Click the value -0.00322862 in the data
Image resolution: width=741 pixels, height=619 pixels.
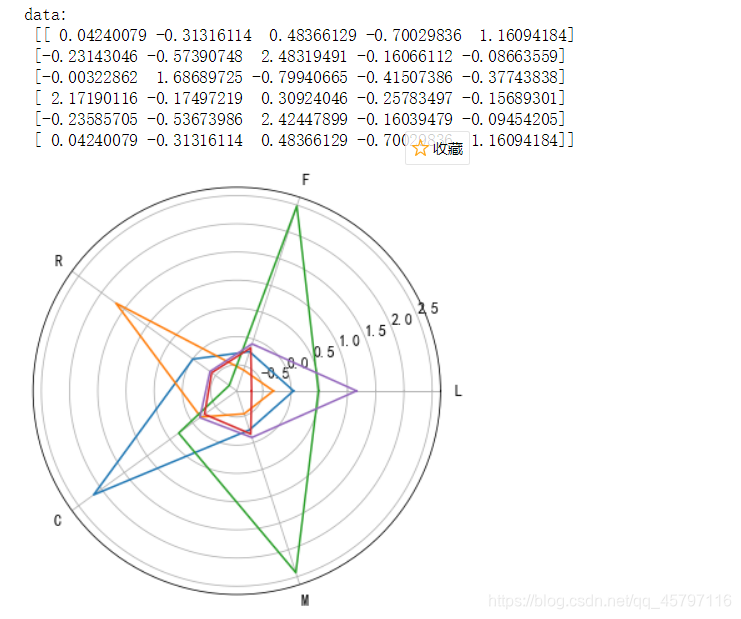90,77
